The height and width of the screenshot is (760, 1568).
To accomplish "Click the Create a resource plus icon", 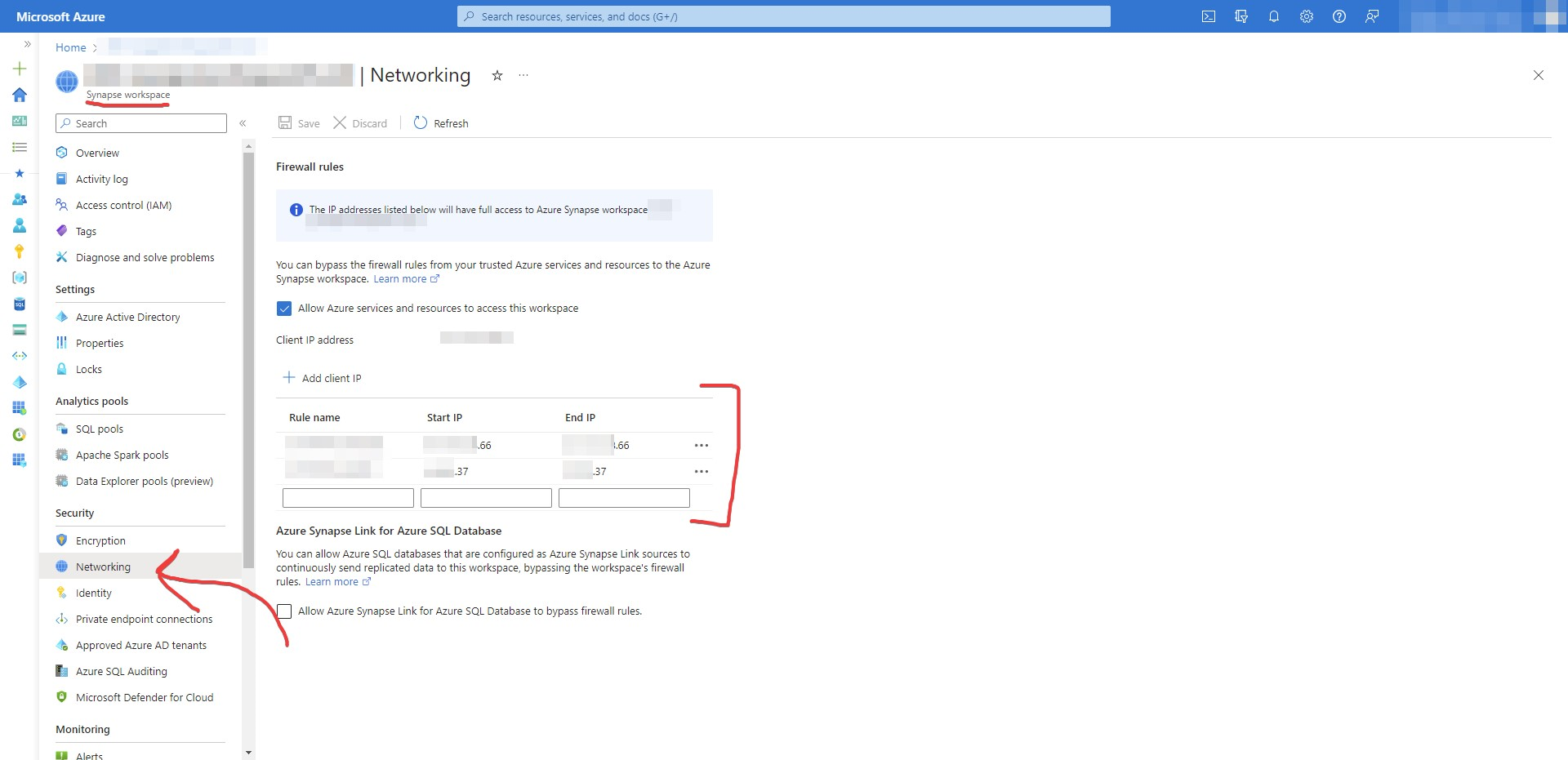I will pos(19,69).
